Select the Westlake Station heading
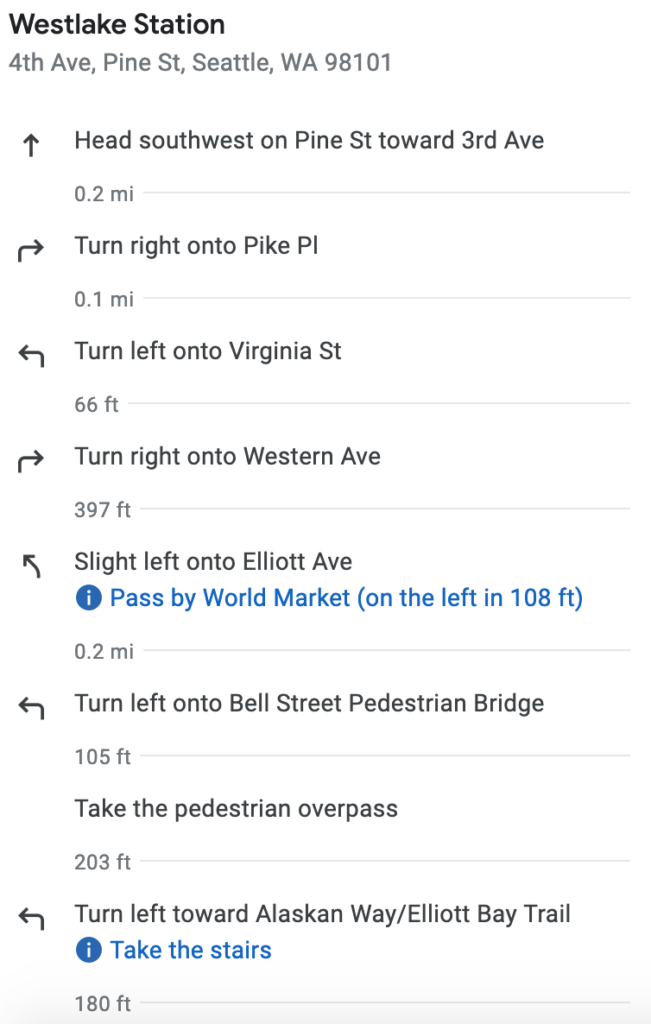Screen dimensions: 651x1024 [x=117, y=24]
